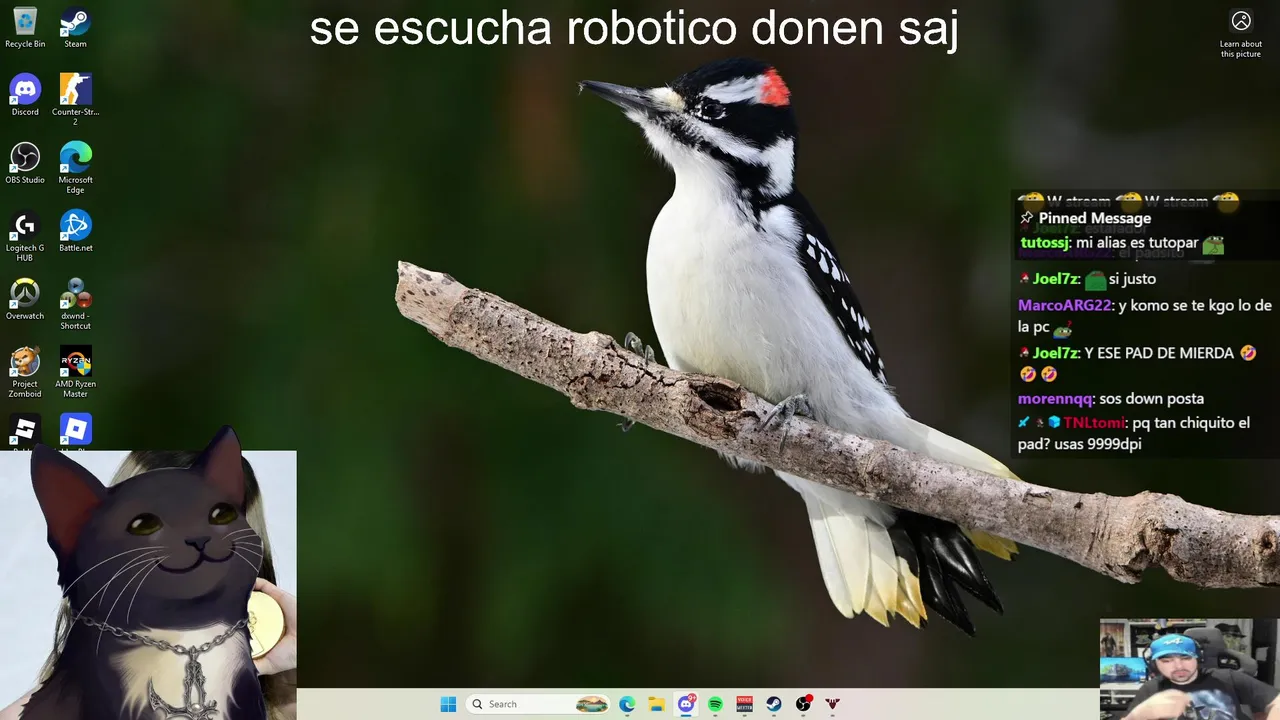
Task: Open OBS Studio desktop shortcut
Action: point(25,163)
